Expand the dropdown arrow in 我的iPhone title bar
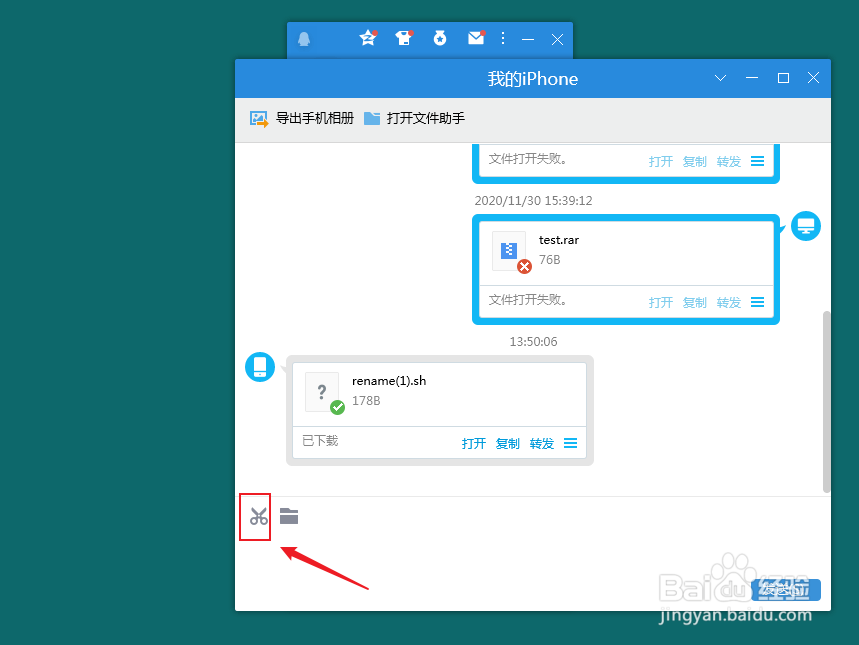 click(x=720, y=78)
